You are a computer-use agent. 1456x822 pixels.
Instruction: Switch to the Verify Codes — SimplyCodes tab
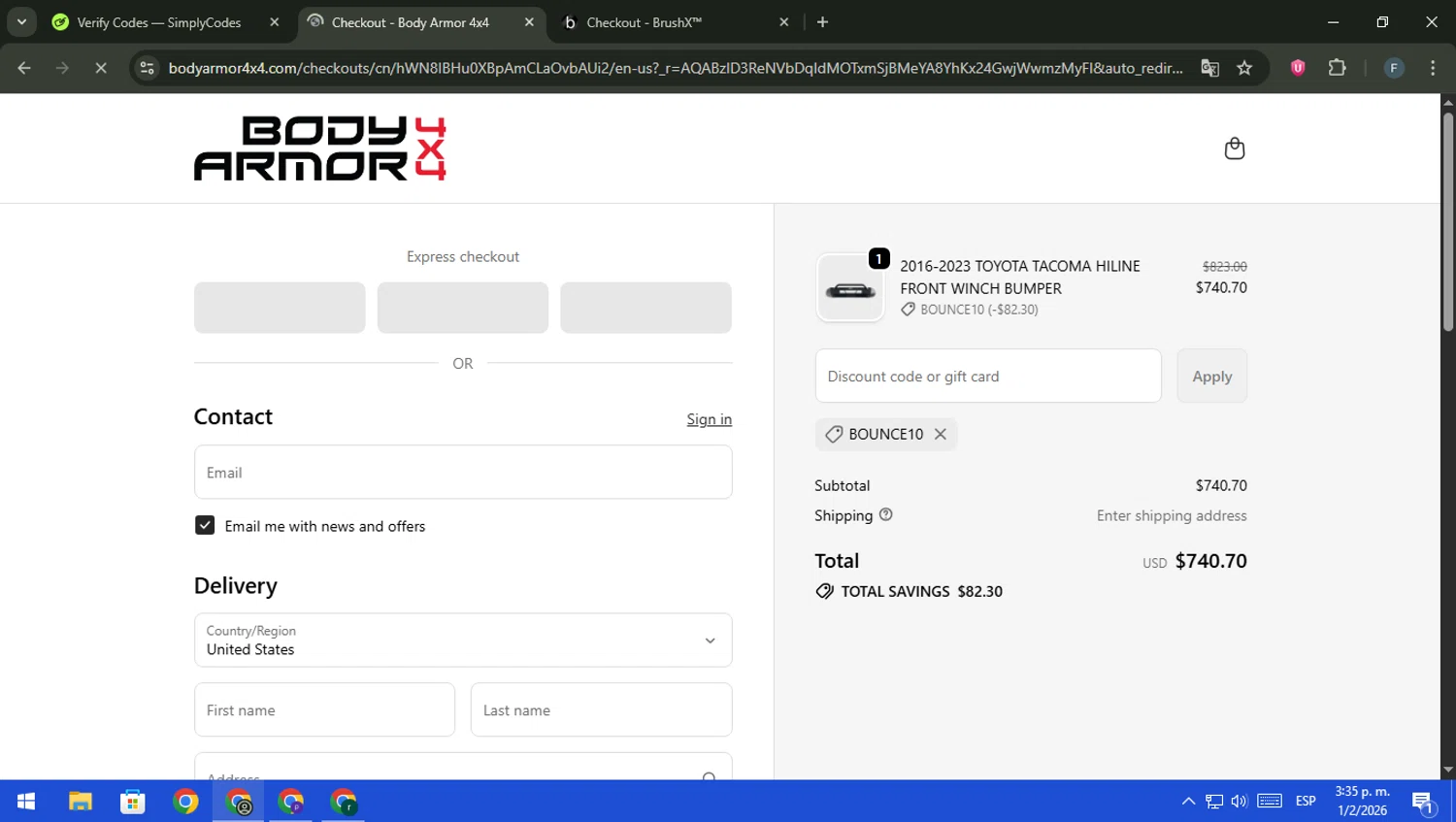coord(159,22)
